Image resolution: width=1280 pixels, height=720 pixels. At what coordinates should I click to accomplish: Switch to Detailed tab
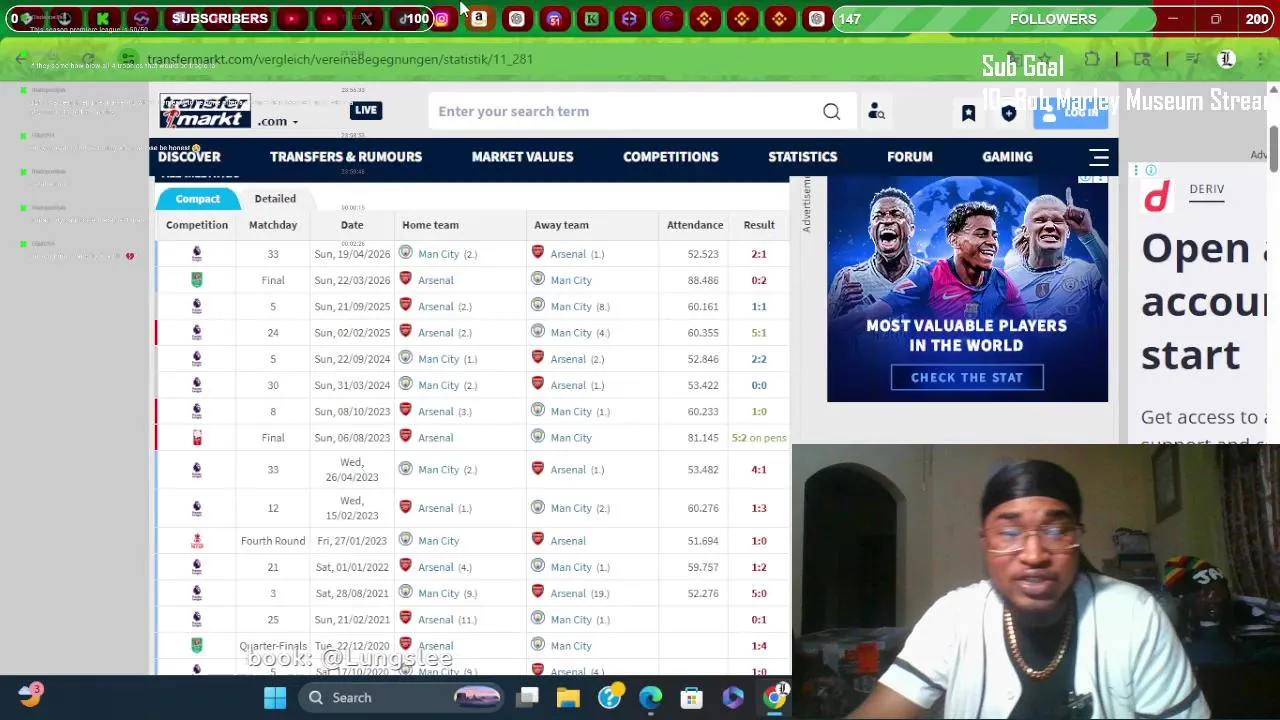(x=275, y=199)
